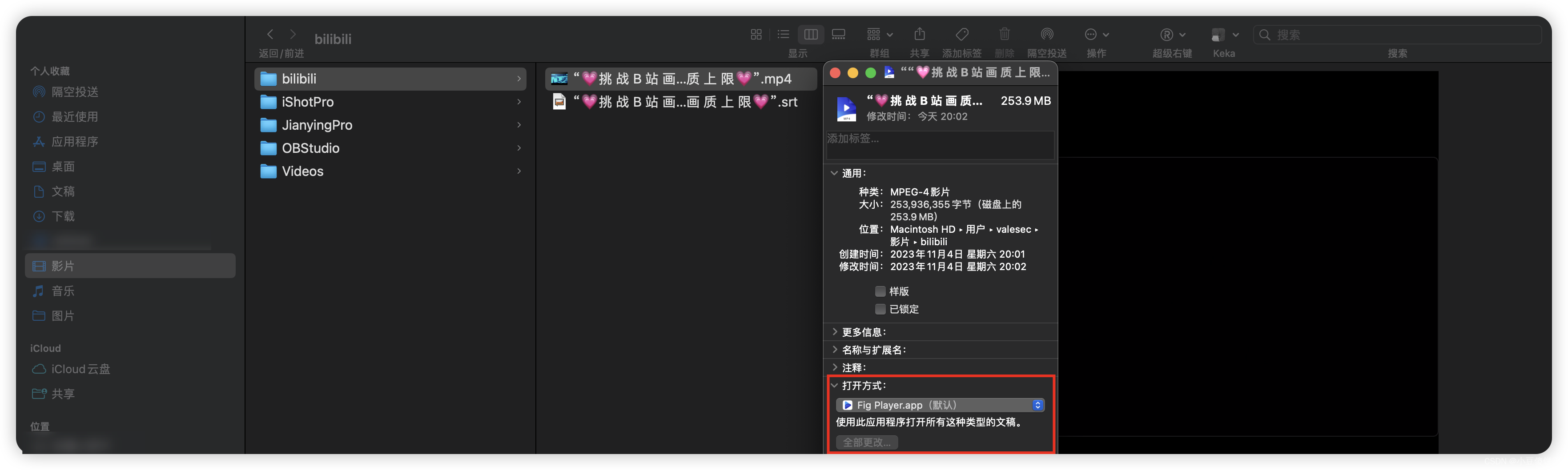Go back with the left chevron
The width and height of the screenshot is (1568, 470).
tap(270, 34)
